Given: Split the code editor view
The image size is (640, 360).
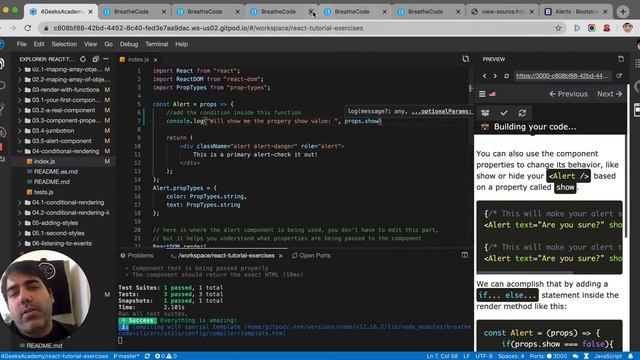Looking at the screenshot, I should 465,59.
